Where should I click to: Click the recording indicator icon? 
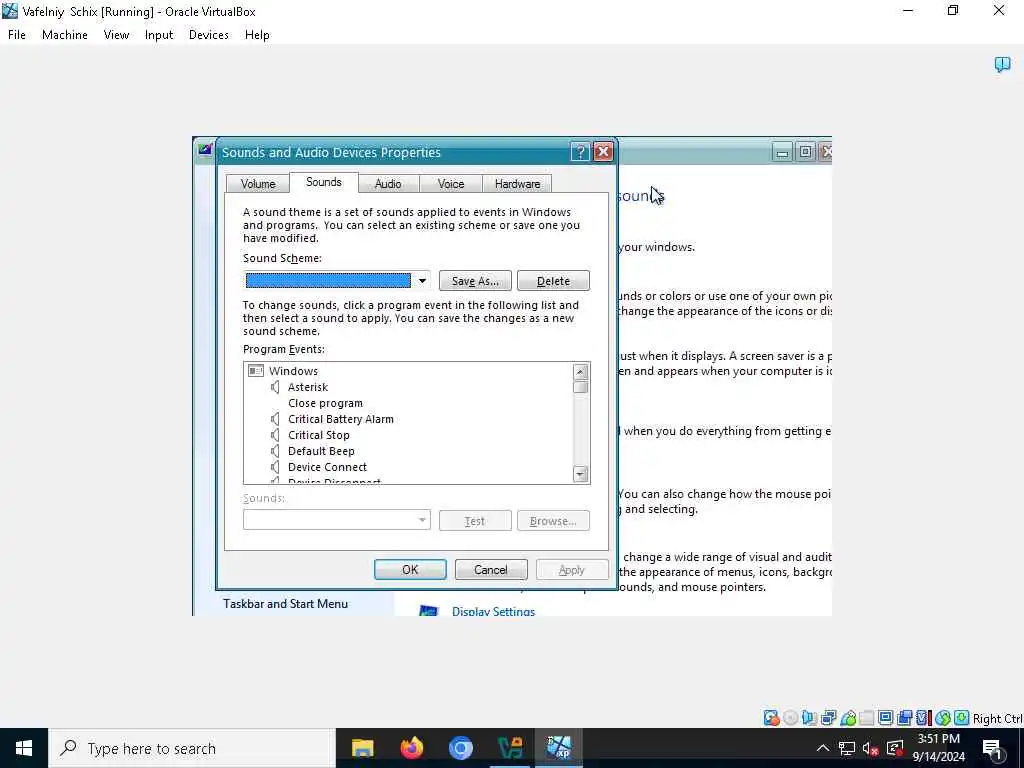904,718
